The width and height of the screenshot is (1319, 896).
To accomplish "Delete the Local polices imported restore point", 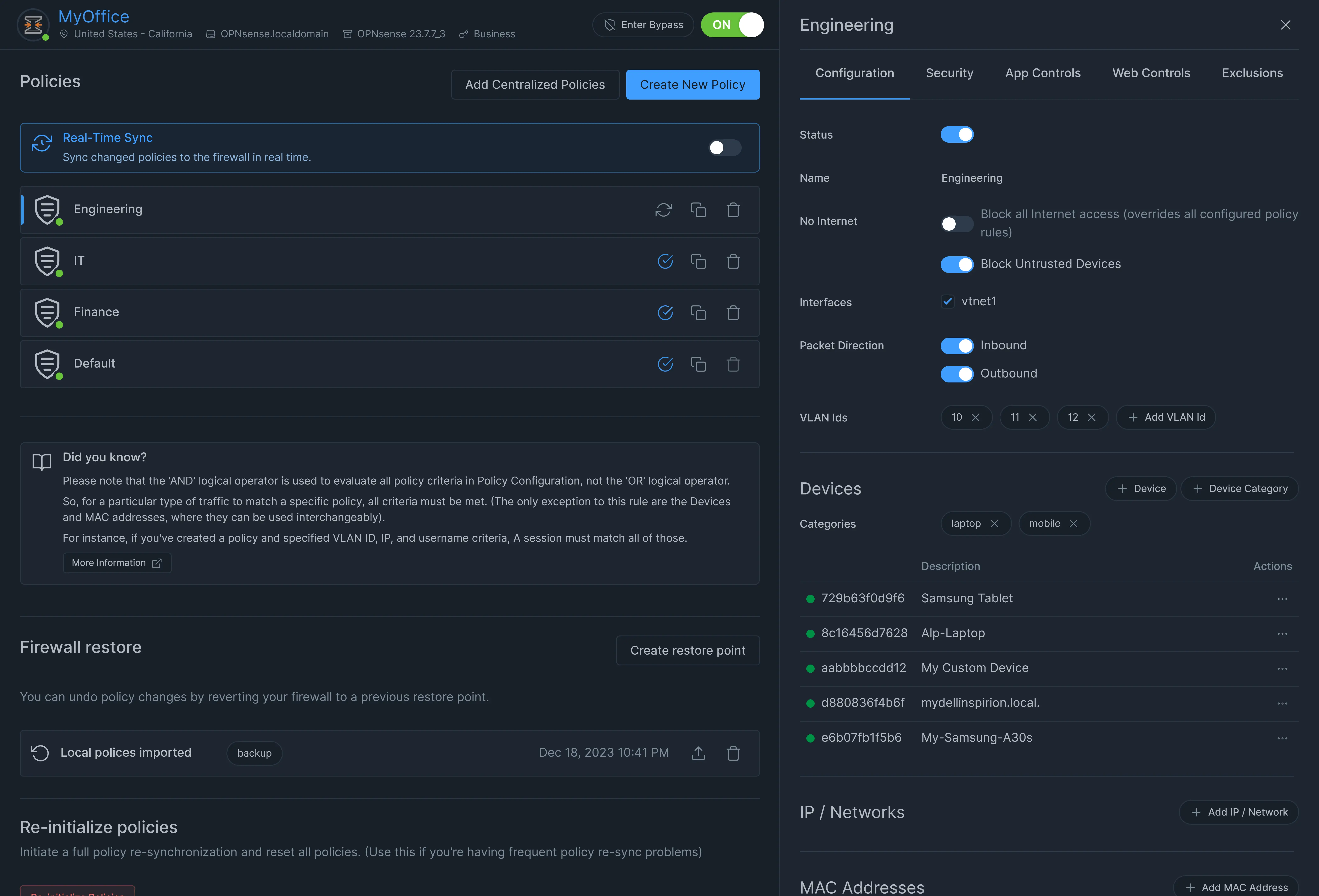I will click(733, 753).
